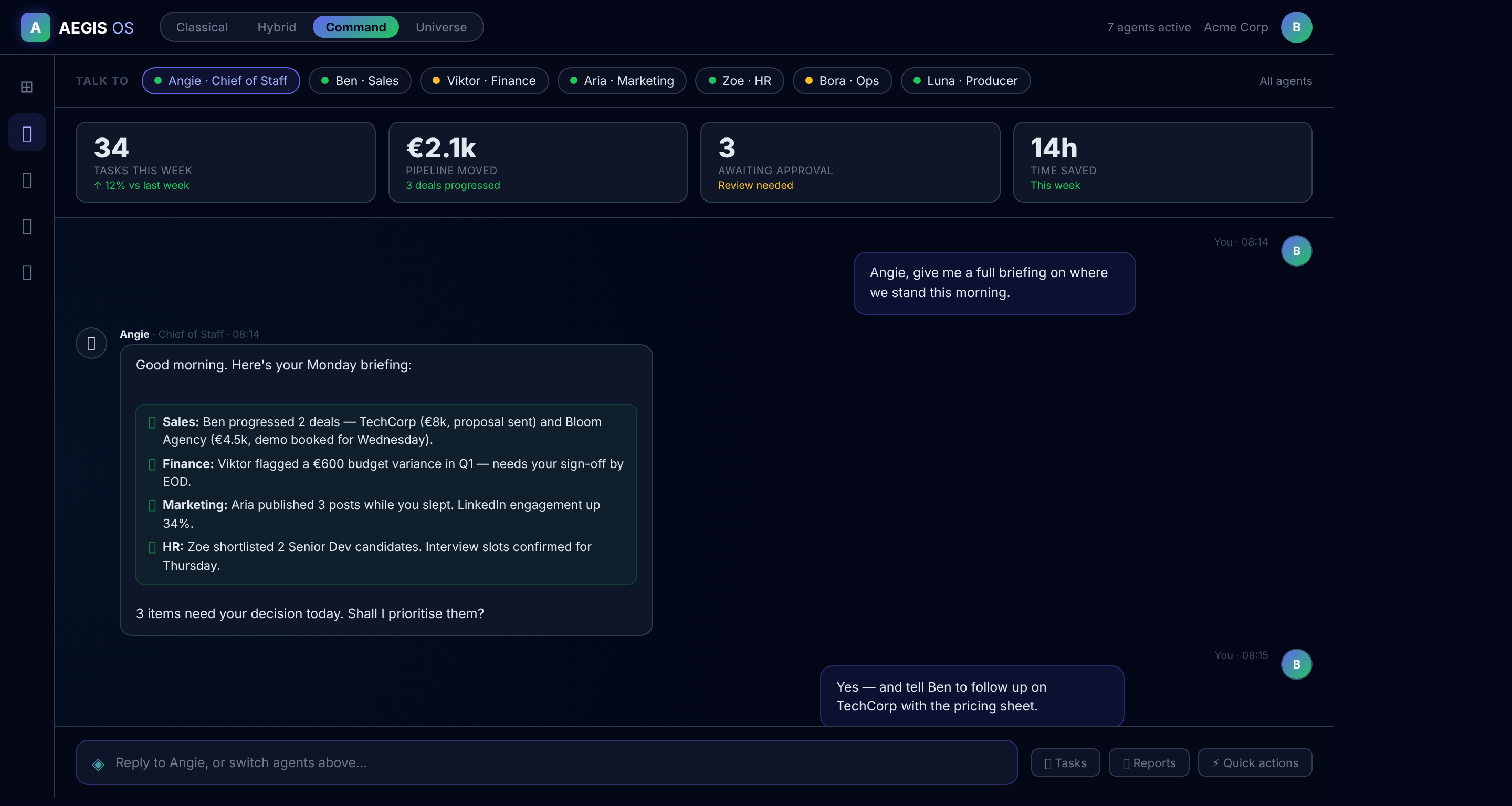Viewport: 1512px width, 806px height.
Task: Click the highlighted active sidebar icon
Action: (x=26, y=133)
